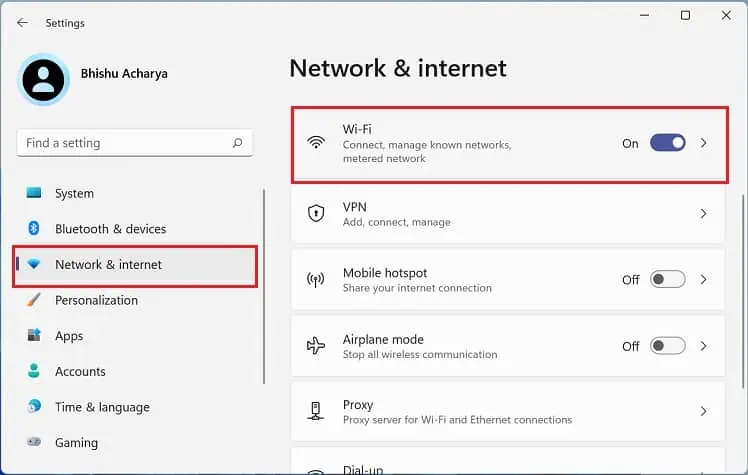Click the Bluetooth icon in sidebar
748x475 pixels.
[34, 229]
